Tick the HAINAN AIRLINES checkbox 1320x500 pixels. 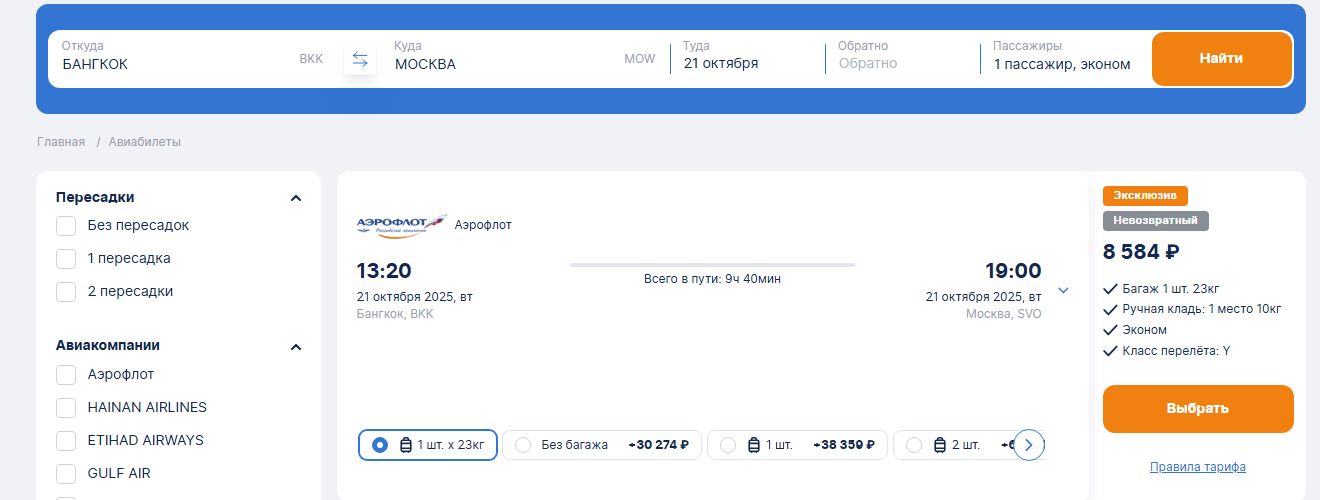67,408
